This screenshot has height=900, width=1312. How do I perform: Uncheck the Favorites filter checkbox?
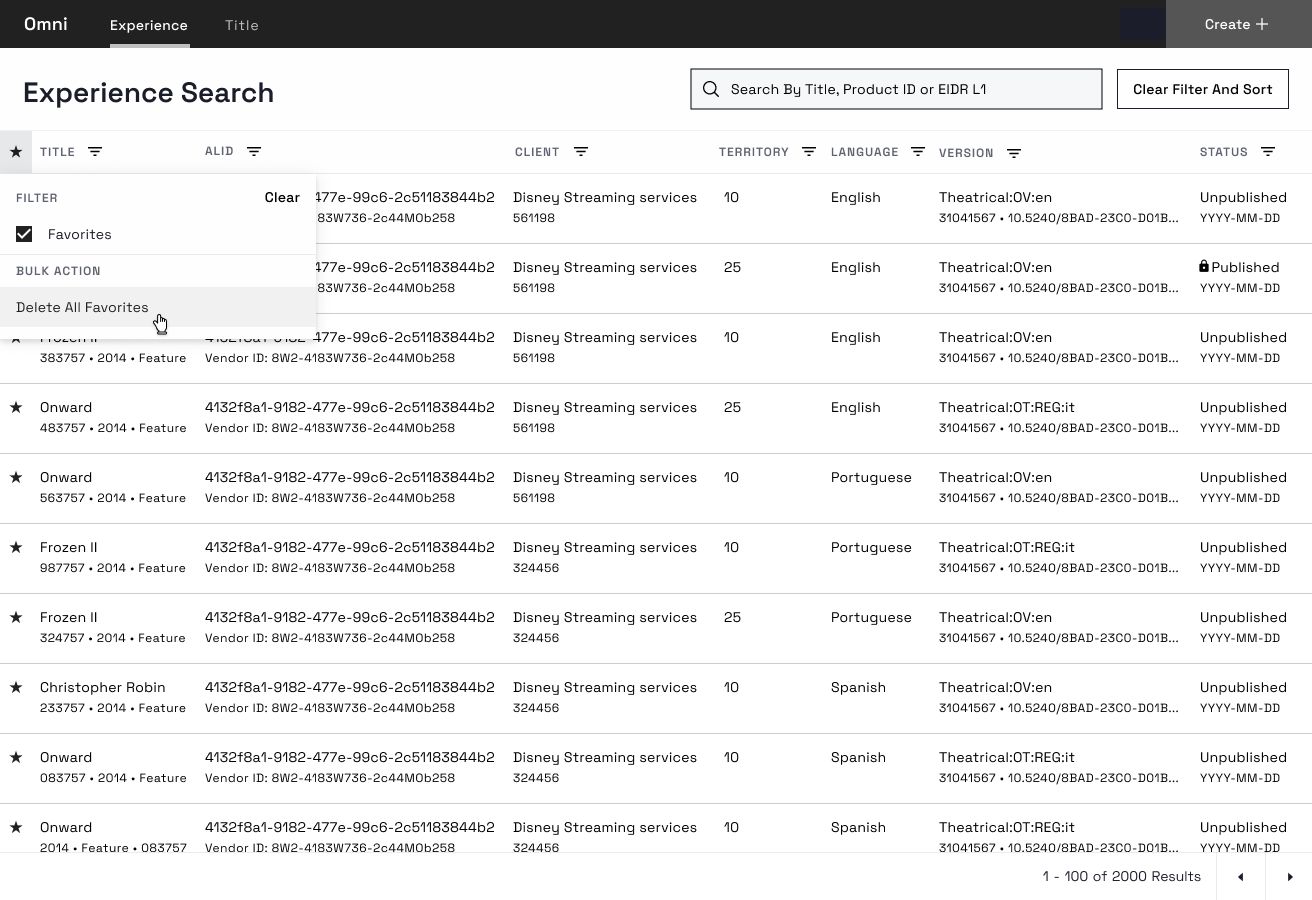(24, 234)
